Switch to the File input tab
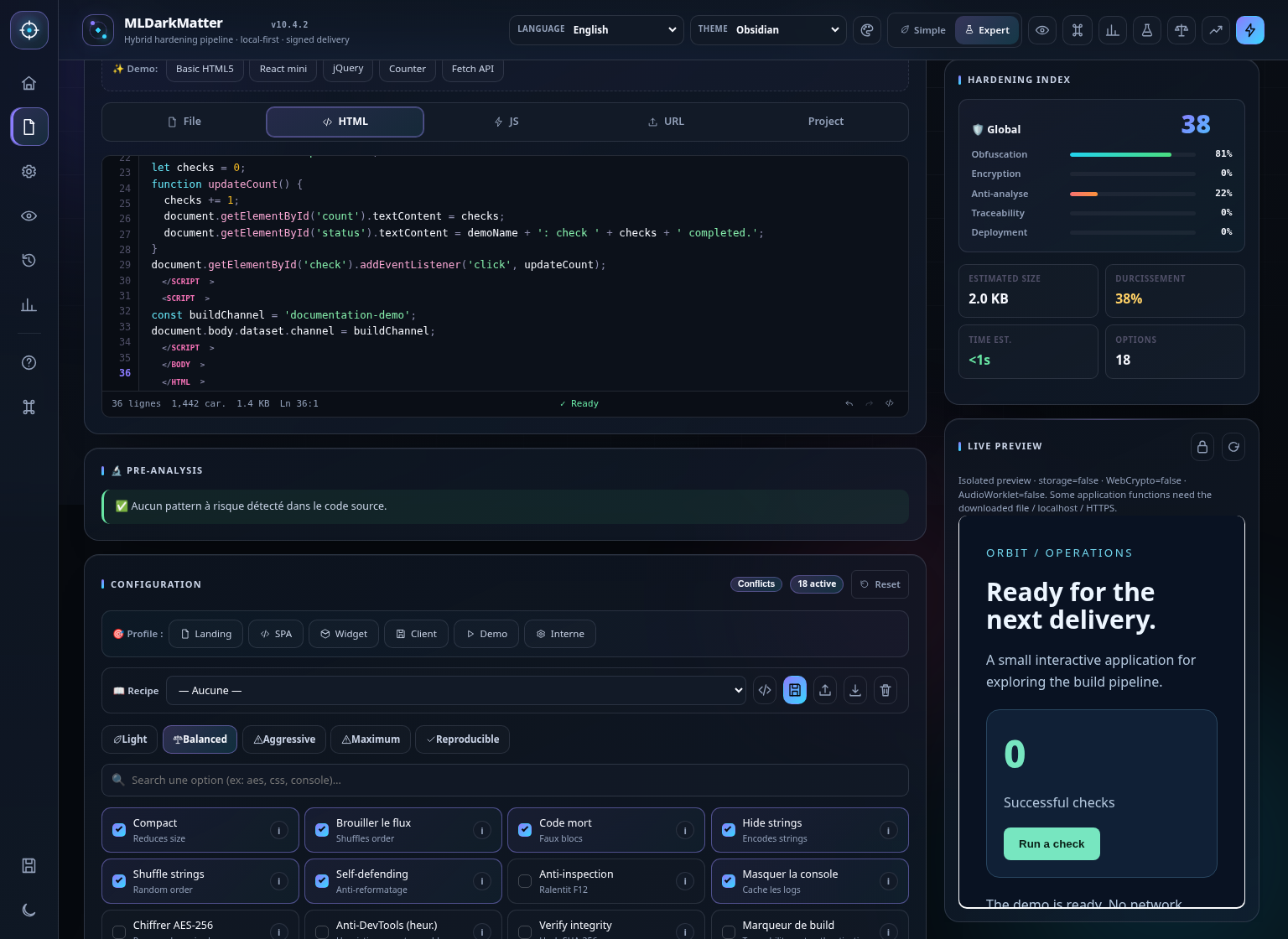This screenshot has width=1288, height=939. [184, 122]
